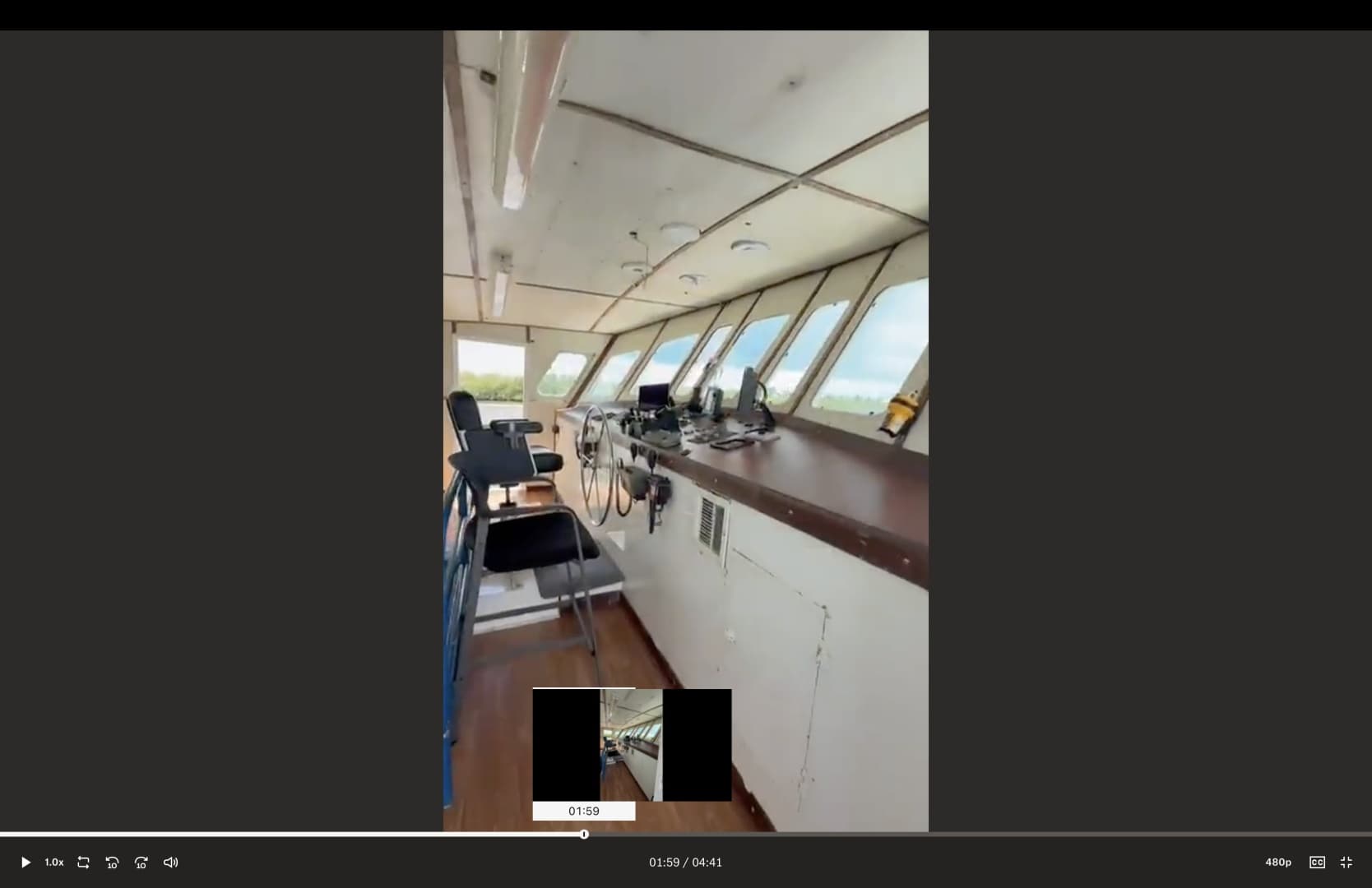The width and height of the screenshot is (1372, 888).
Task: Toggle the loop playback icon
Action: 83,863
